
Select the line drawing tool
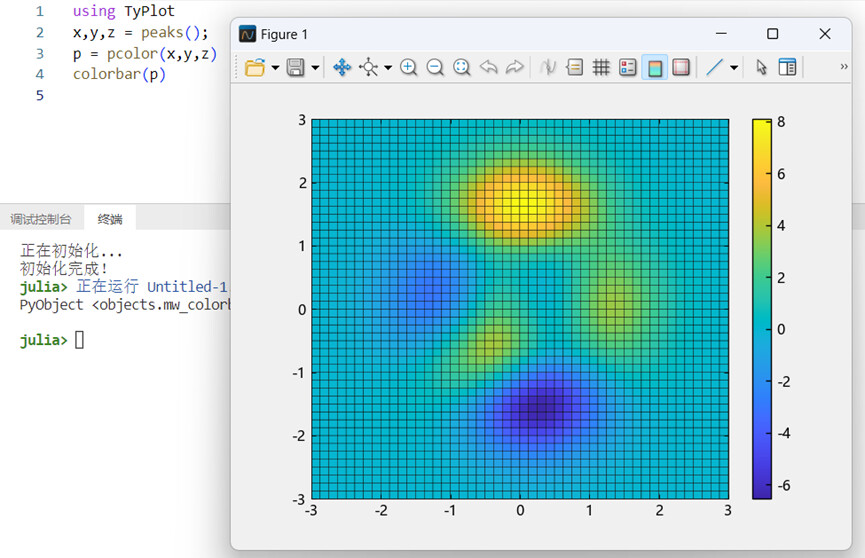pos(714,67)
